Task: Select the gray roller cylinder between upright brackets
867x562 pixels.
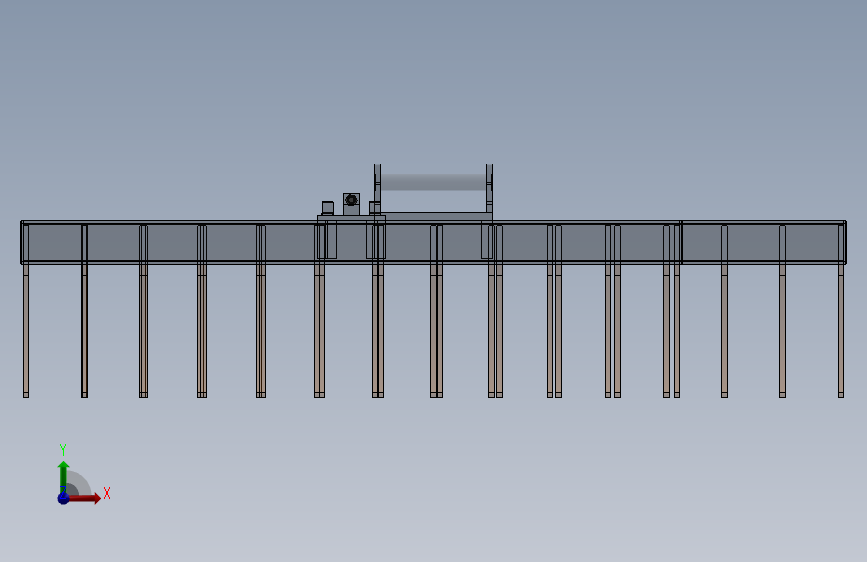Action: point(434,183)
